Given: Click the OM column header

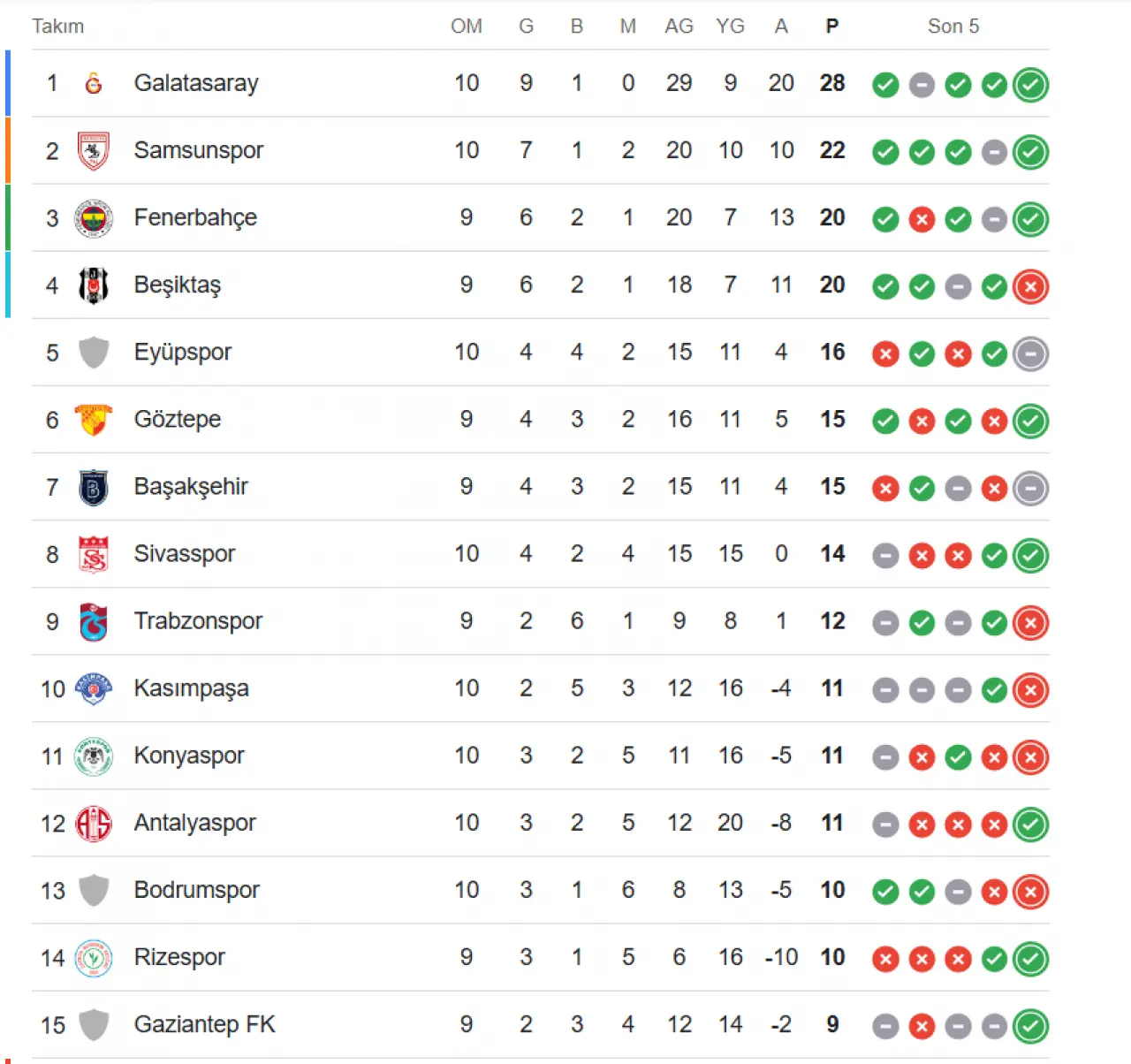Looking at the screenshot, I should (x=467, y=27).
